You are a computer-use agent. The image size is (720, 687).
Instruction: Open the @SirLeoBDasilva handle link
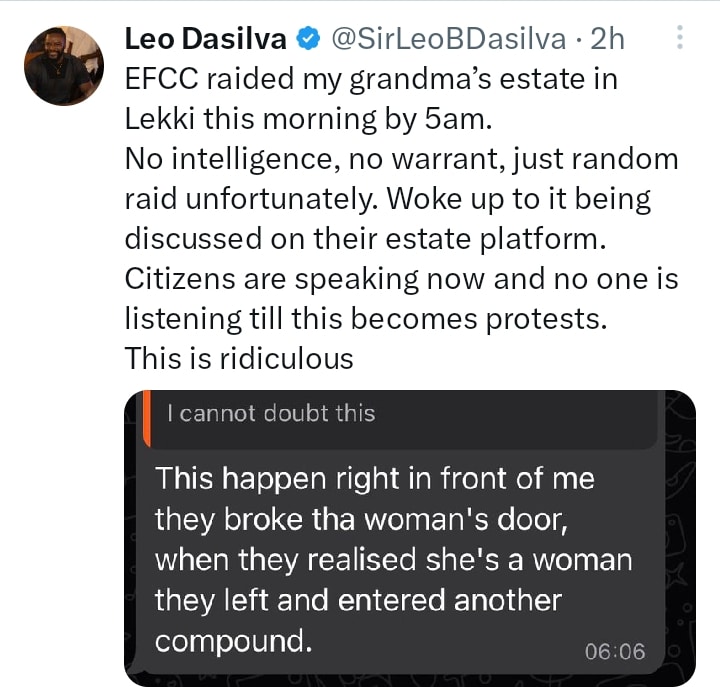click(449, 39)
